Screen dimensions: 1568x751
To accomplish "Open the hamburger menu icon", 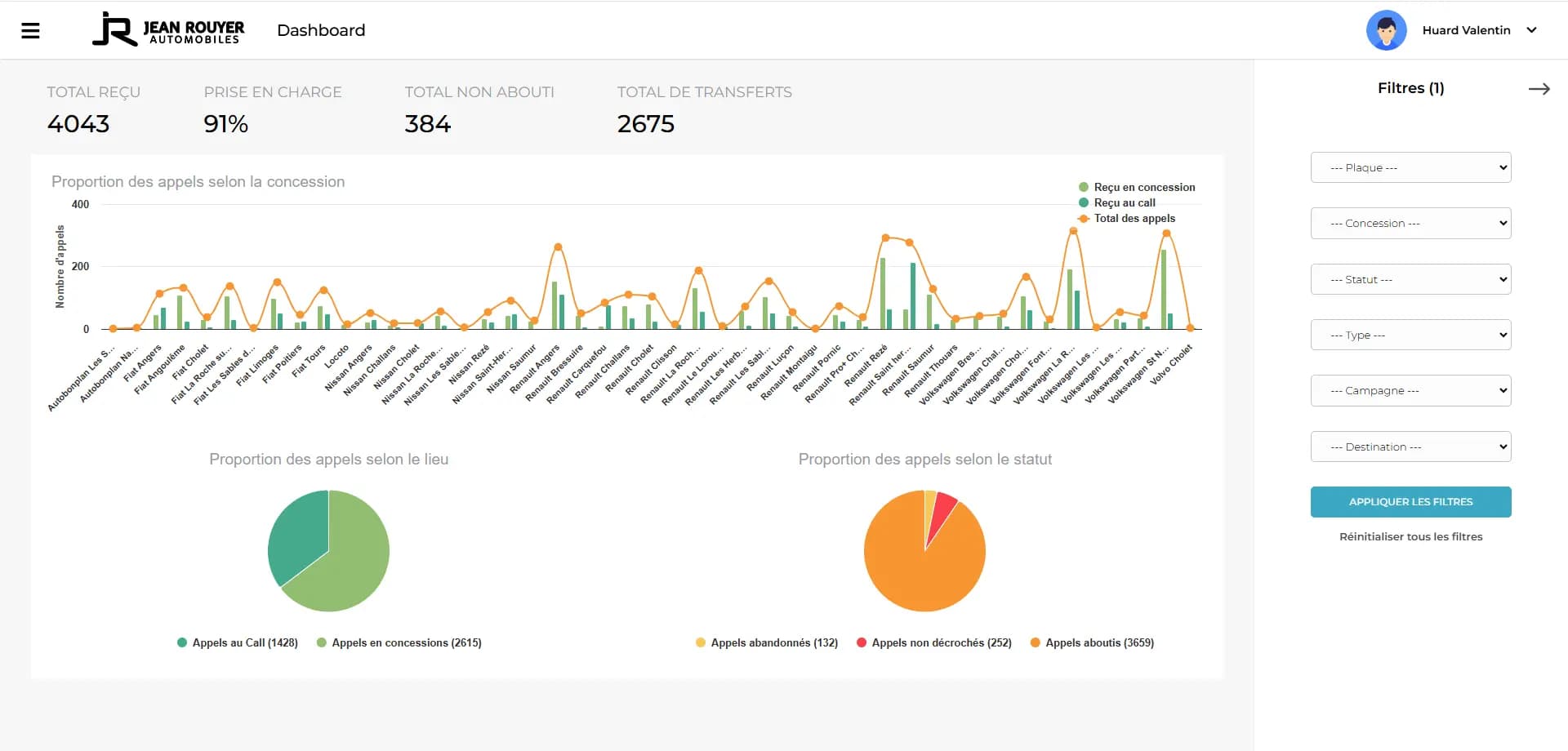I will [x=30, y=31].
